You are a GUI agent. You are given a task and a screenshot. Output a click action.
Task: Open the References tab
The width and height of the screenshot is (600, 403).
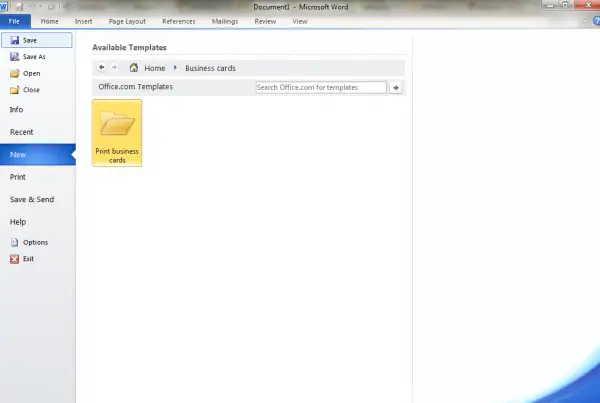[179, 21]
